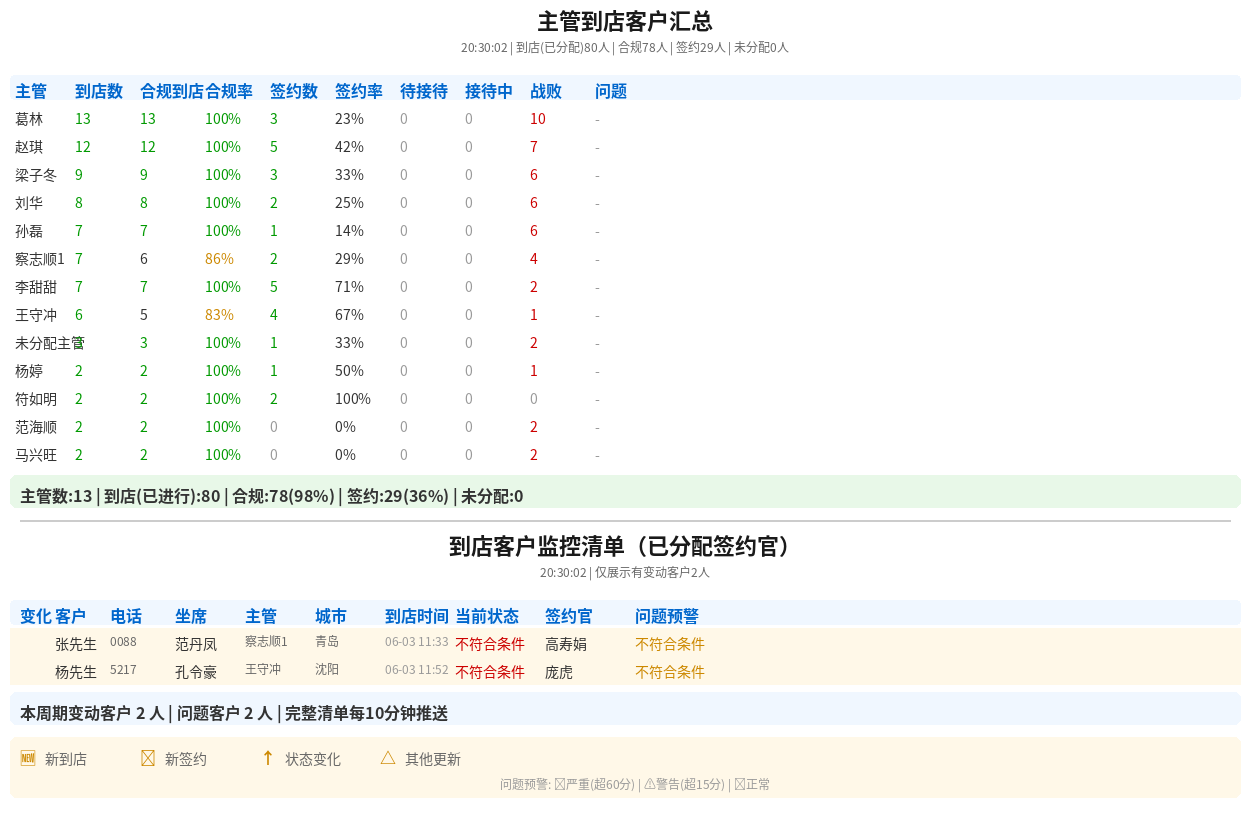Screen dimensions: 1250x840
Task: Click 孙磊's 14% sign rate
Action: coord(349,231)
